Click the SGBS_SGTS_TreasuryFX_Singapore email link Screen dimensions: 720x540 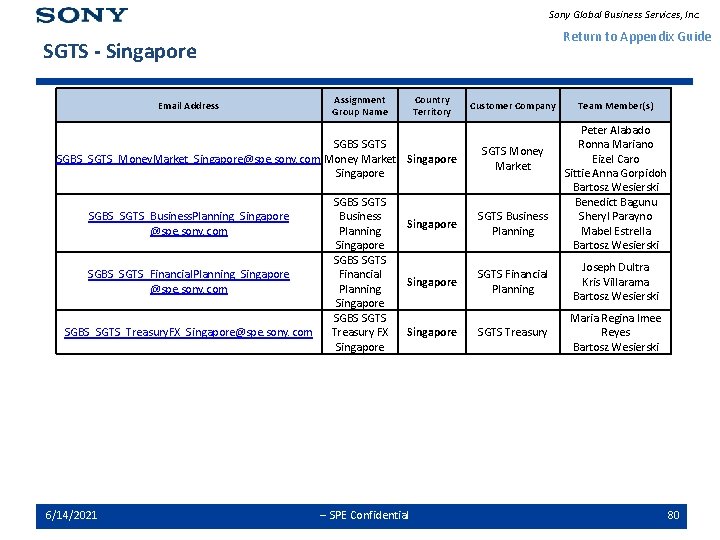[x=188, y=332]
